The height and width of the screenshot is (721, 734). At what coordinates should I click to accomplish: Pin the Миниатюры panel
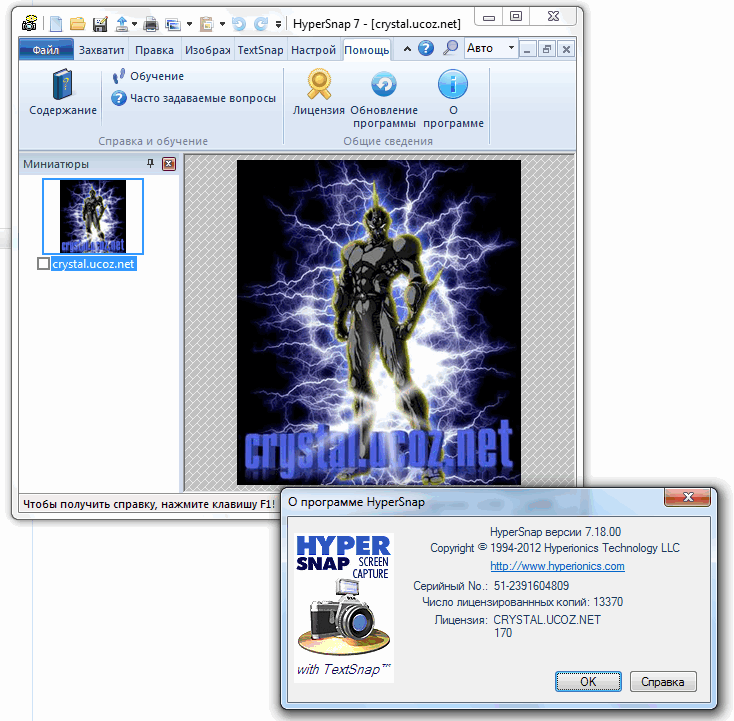coord(150,163)
